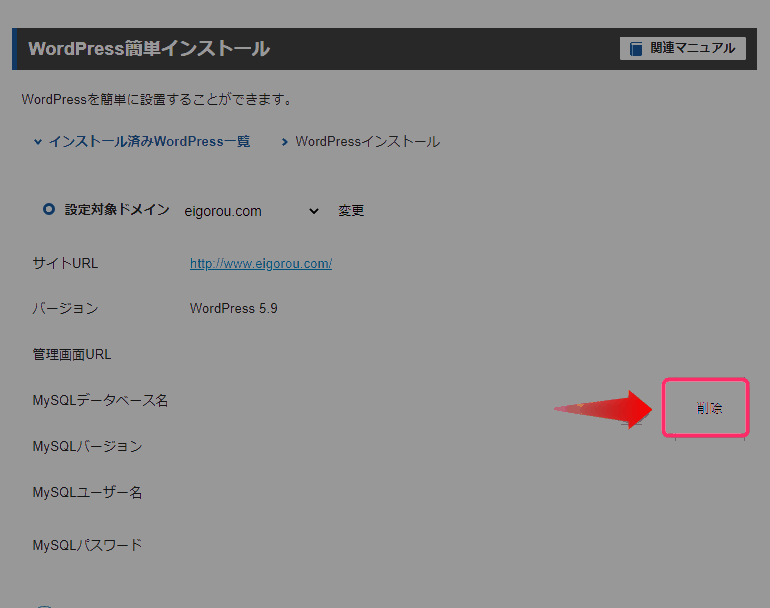
Task: Click the 削除 delete button
Action: (709, 408)
